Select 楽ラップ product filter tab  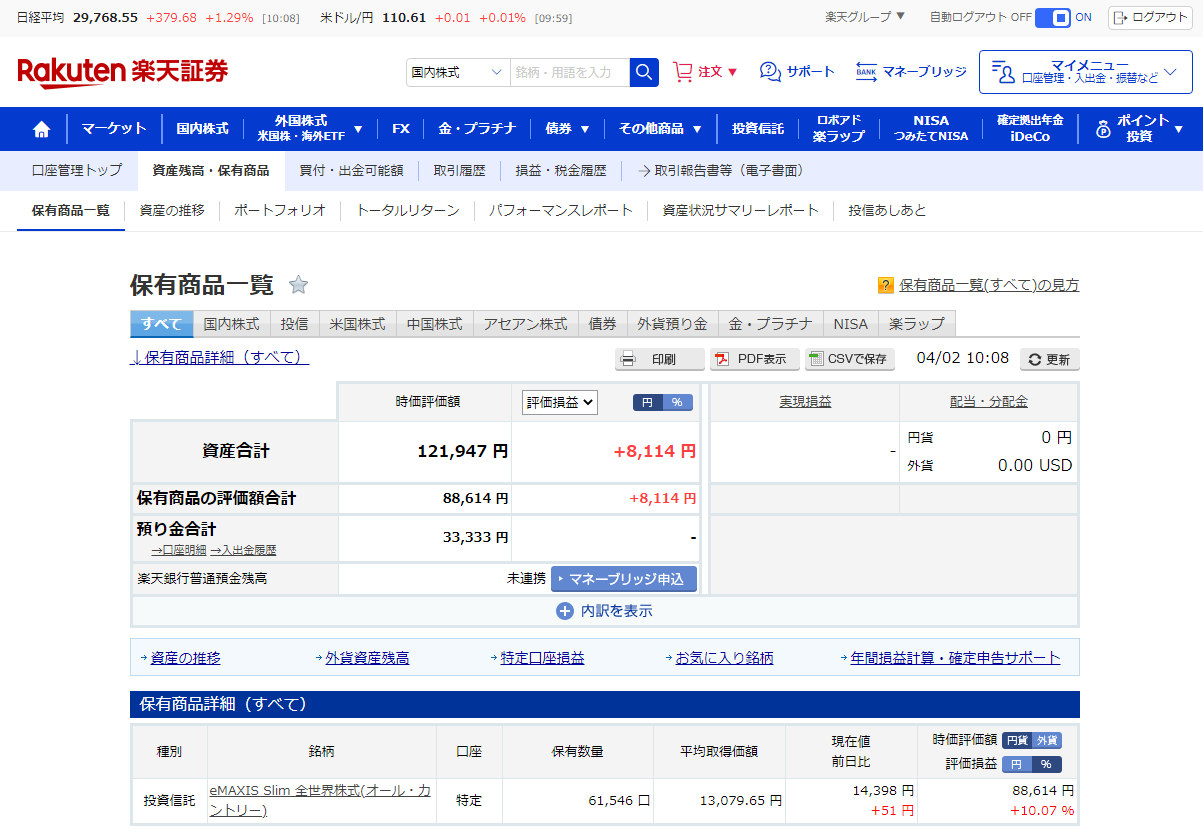(916, 324)
